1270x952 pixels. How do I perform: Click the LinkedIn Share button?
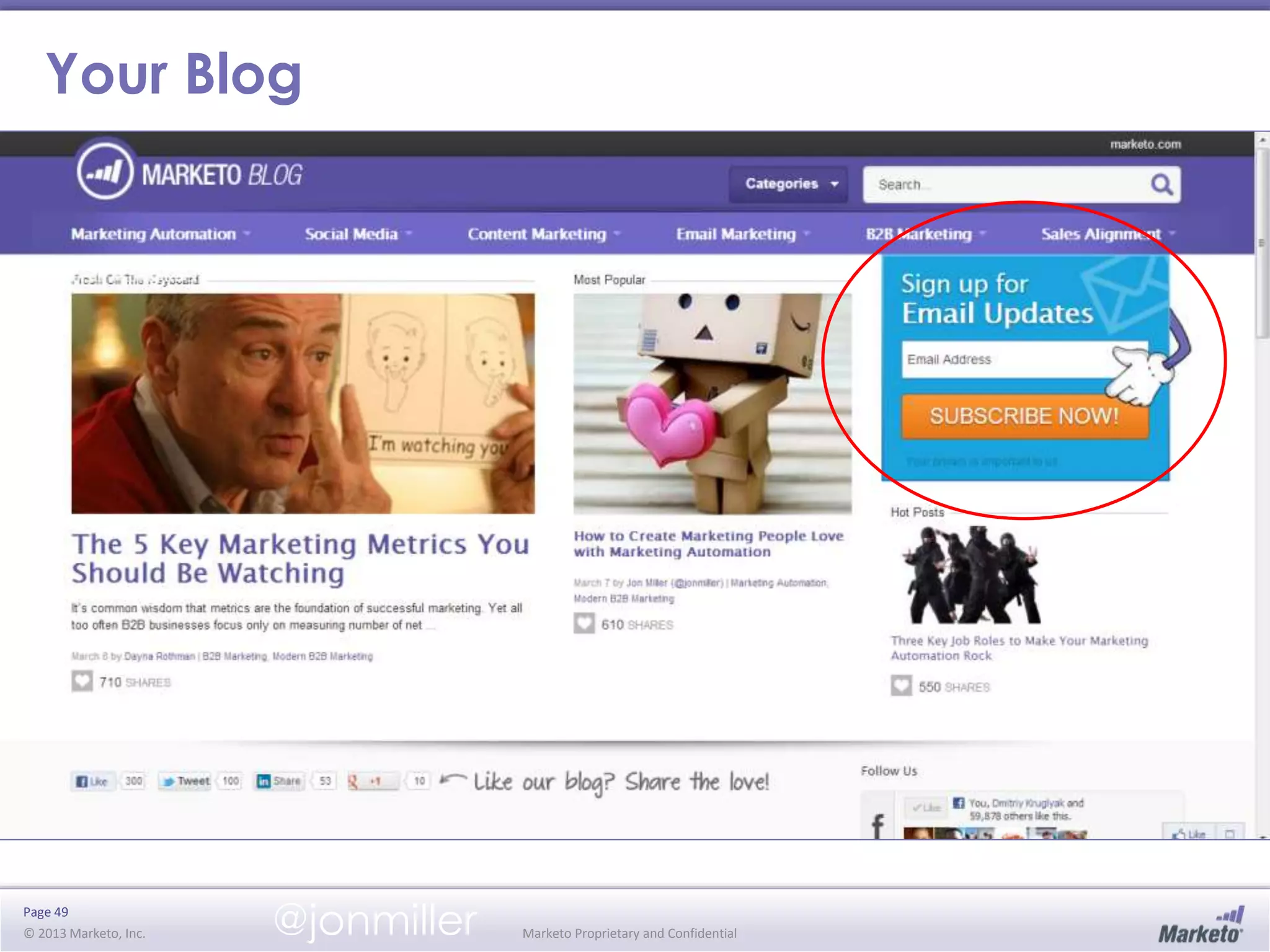280,782
